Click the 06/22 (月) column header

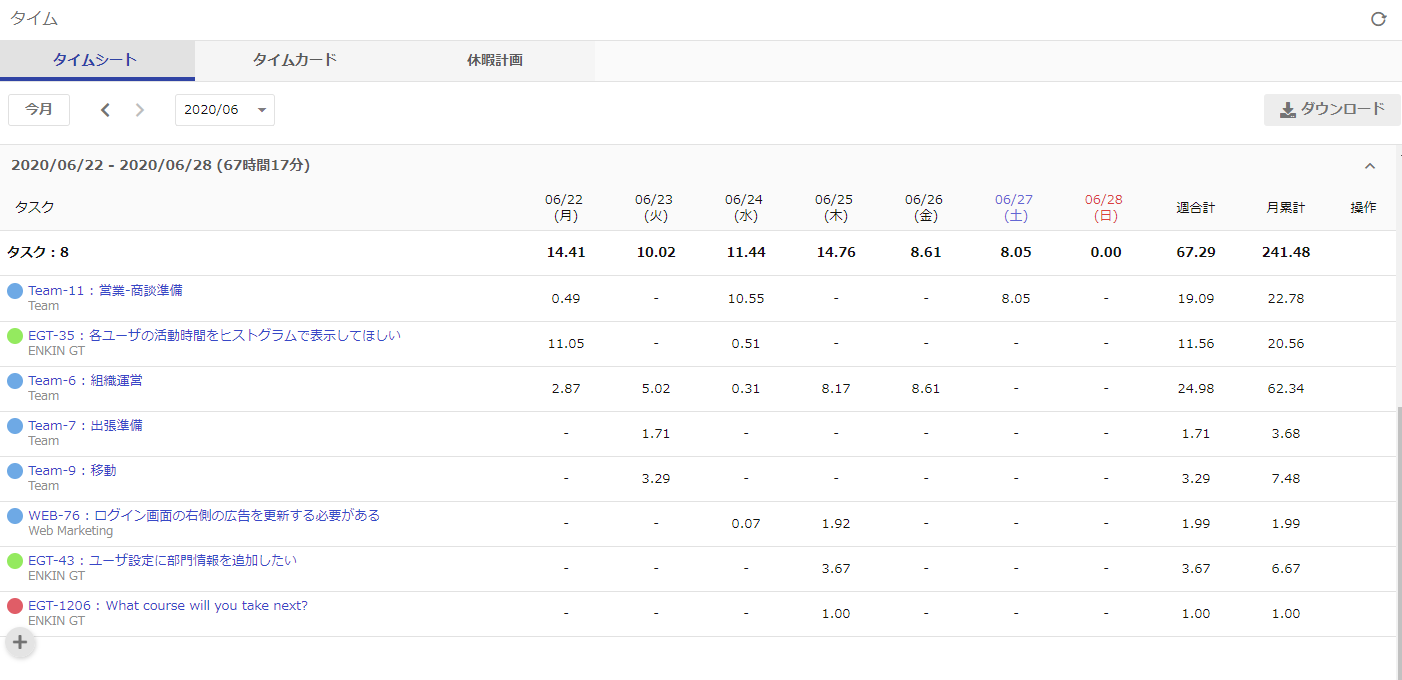pyautogui.click(x=566, y=207)
